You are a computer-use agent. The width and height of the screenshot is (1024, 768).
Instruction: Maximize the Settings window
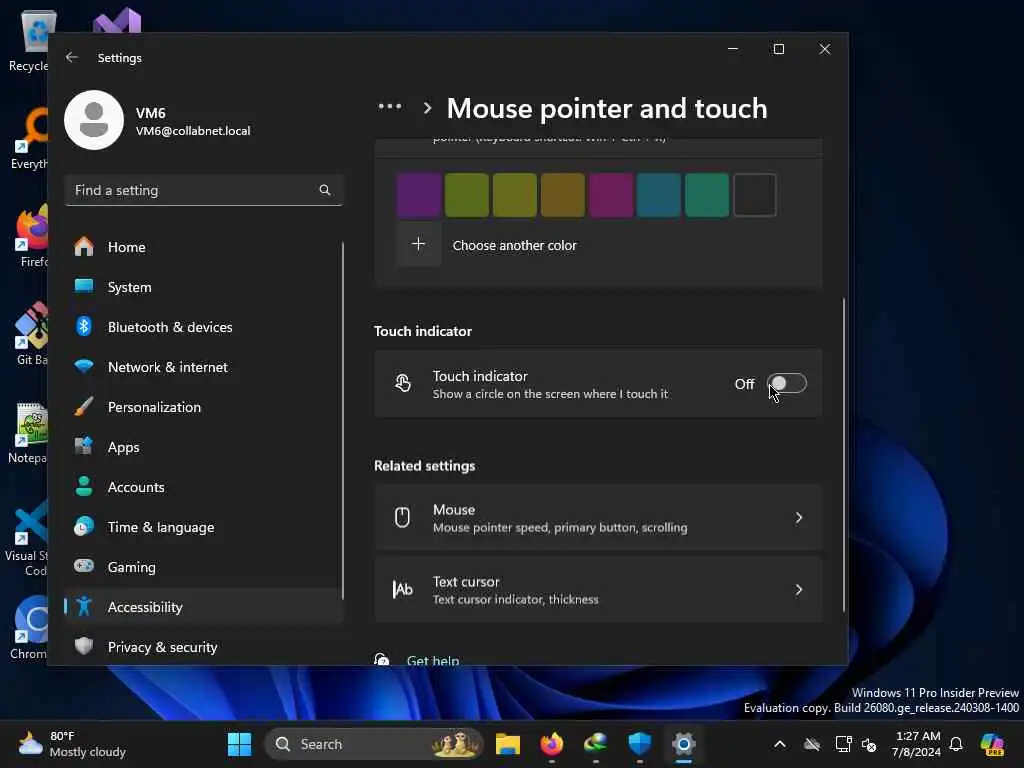tap(778, 49)
